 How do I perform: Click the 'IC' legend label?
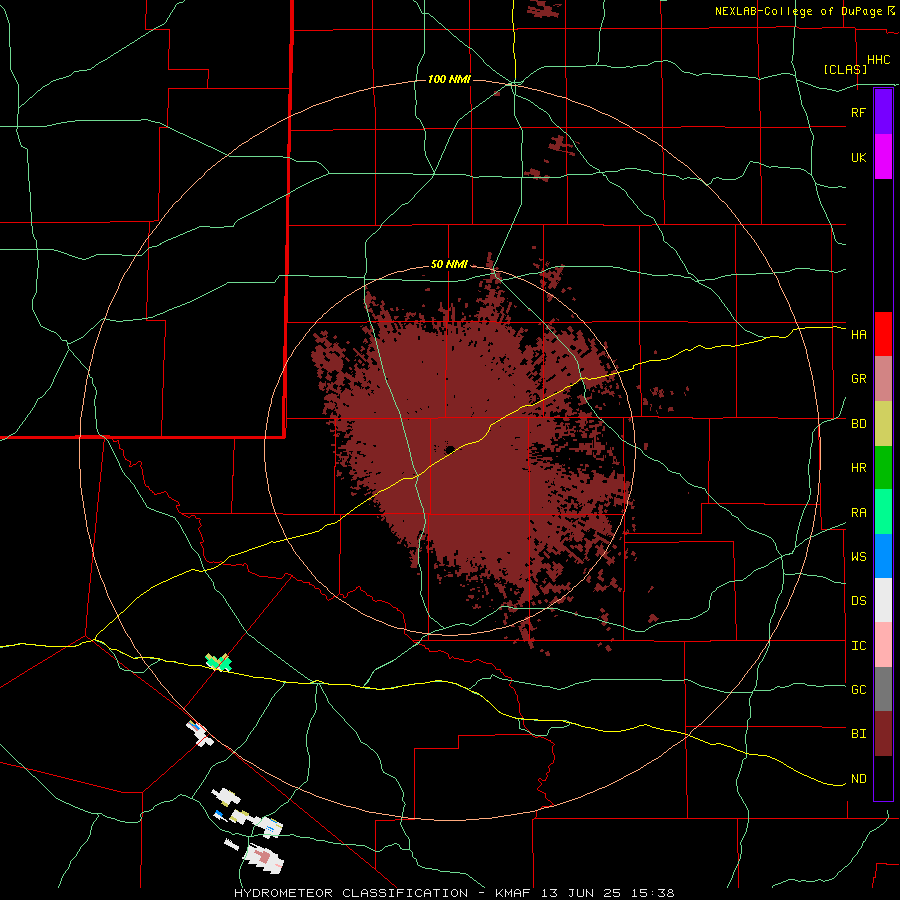858,646
